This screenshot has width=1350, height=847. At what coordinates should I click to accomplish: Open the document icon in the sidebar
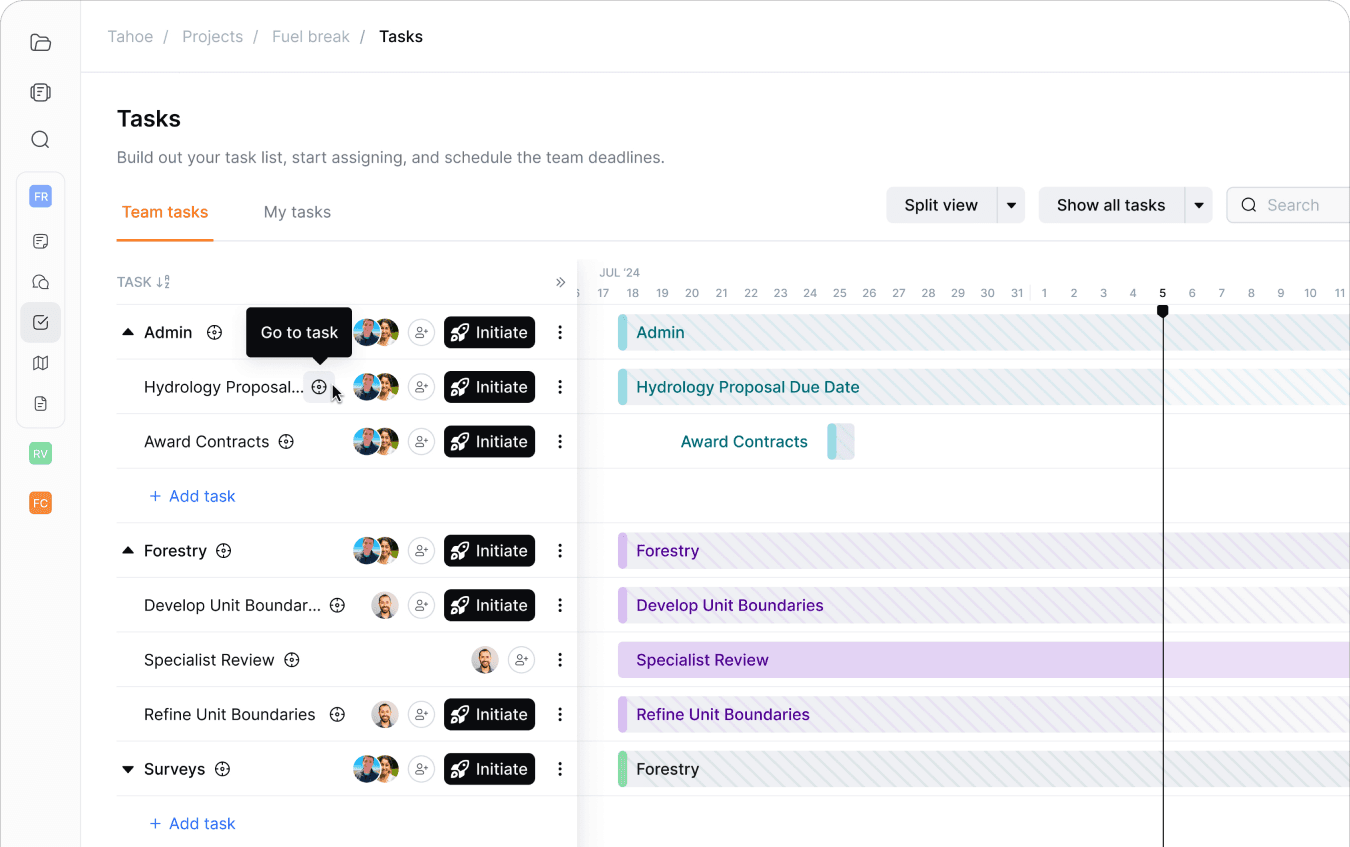pos(41,403)
